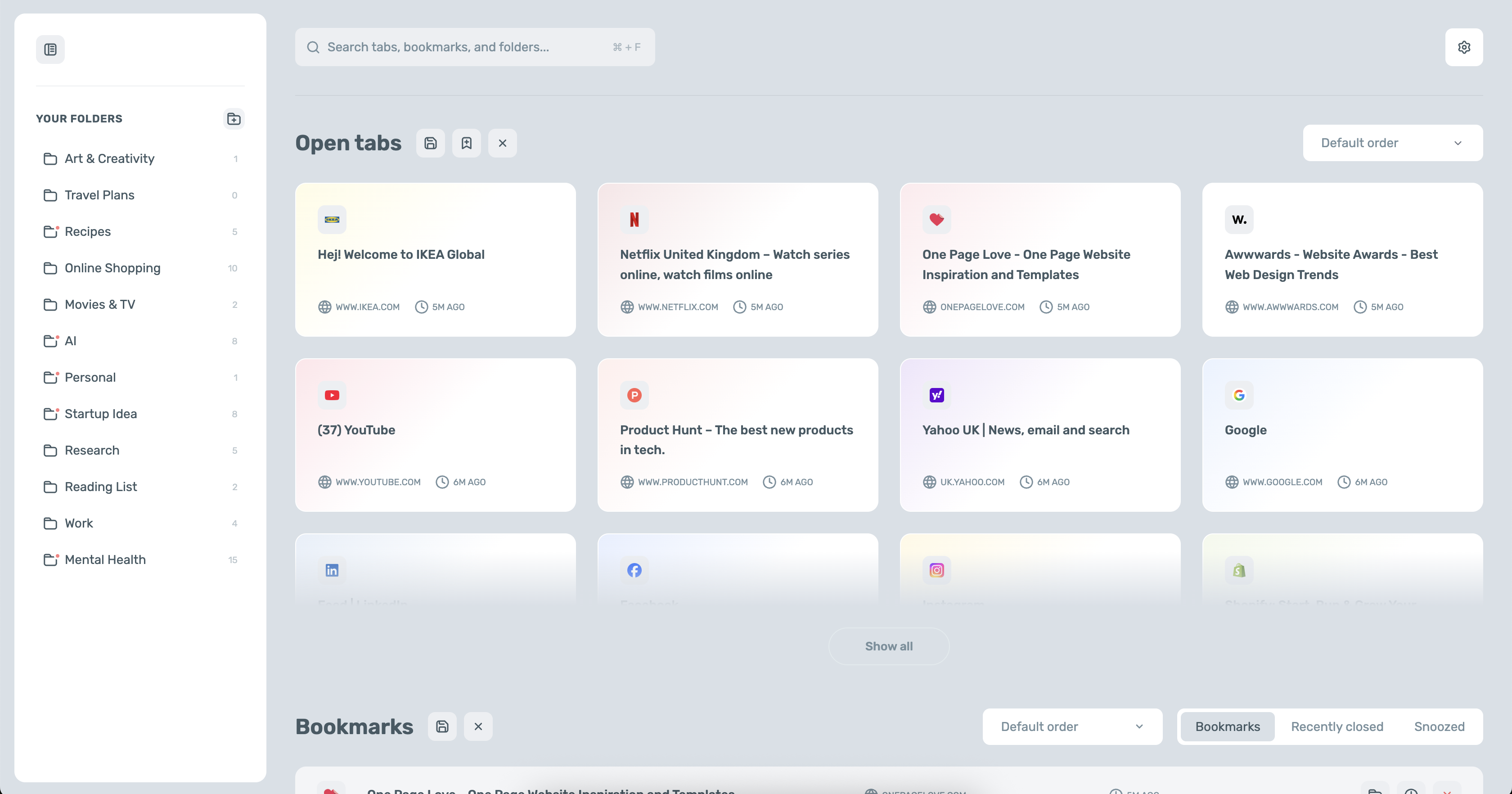Click UK.YAHOO.COM domain text
The height and width of the screenshot is (794, 1512).
pos(972,482)
